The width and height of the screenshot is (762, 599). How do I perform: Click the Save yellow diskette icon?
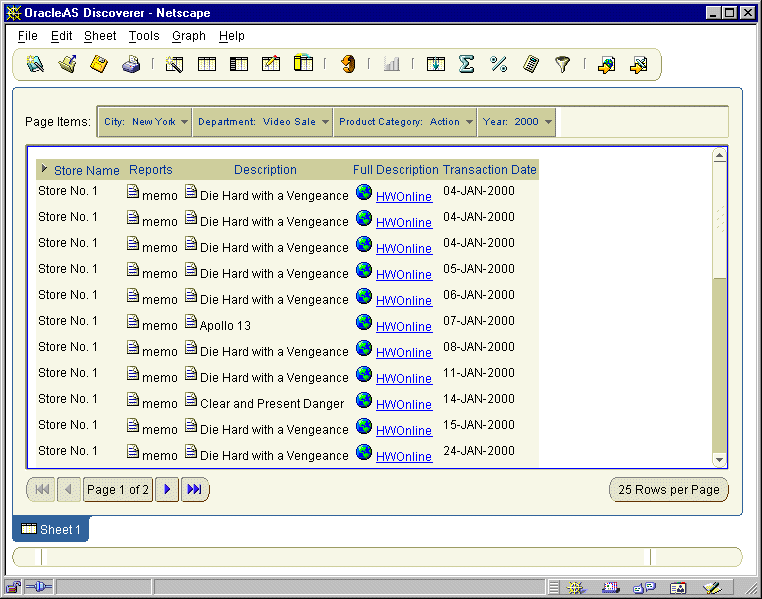click(x=99, y=64)
